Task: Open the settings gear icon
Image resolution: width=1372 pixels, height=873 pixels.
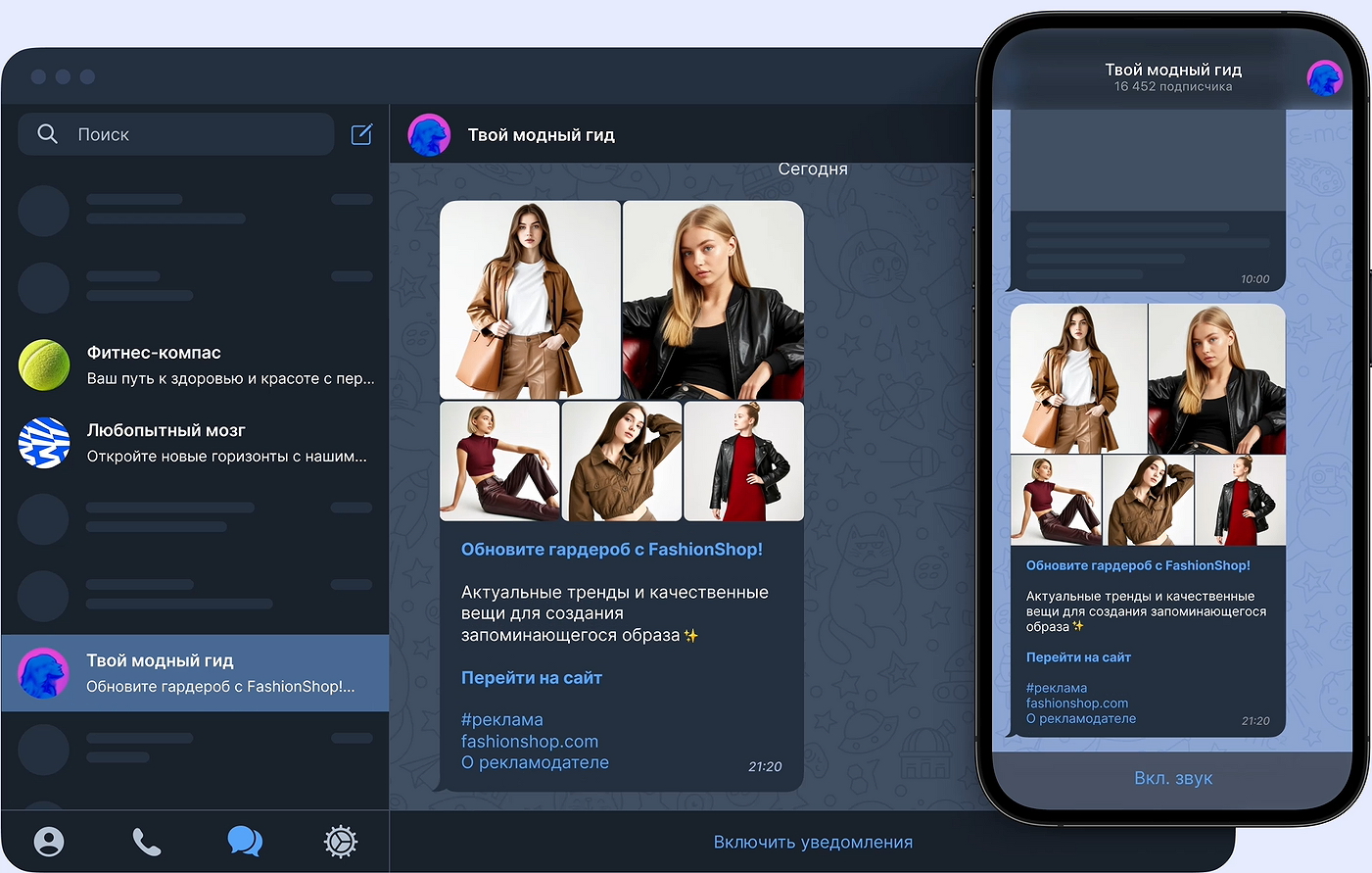Action: click(341, 842)
